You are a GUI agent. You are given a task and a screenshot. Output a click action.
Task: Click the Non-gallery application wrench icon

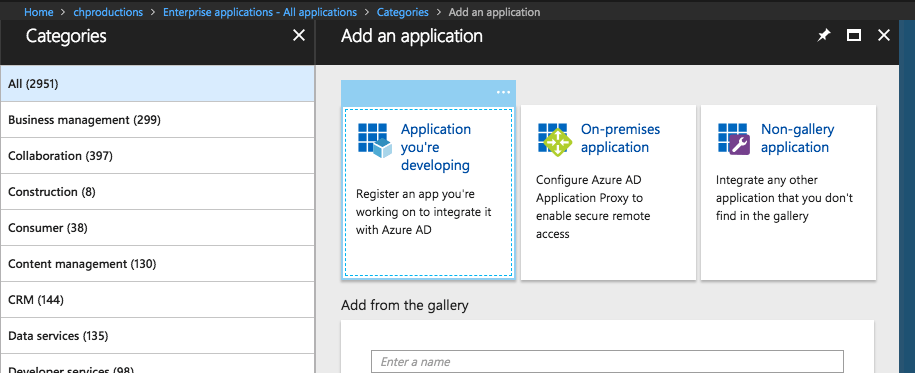(734, 140)
